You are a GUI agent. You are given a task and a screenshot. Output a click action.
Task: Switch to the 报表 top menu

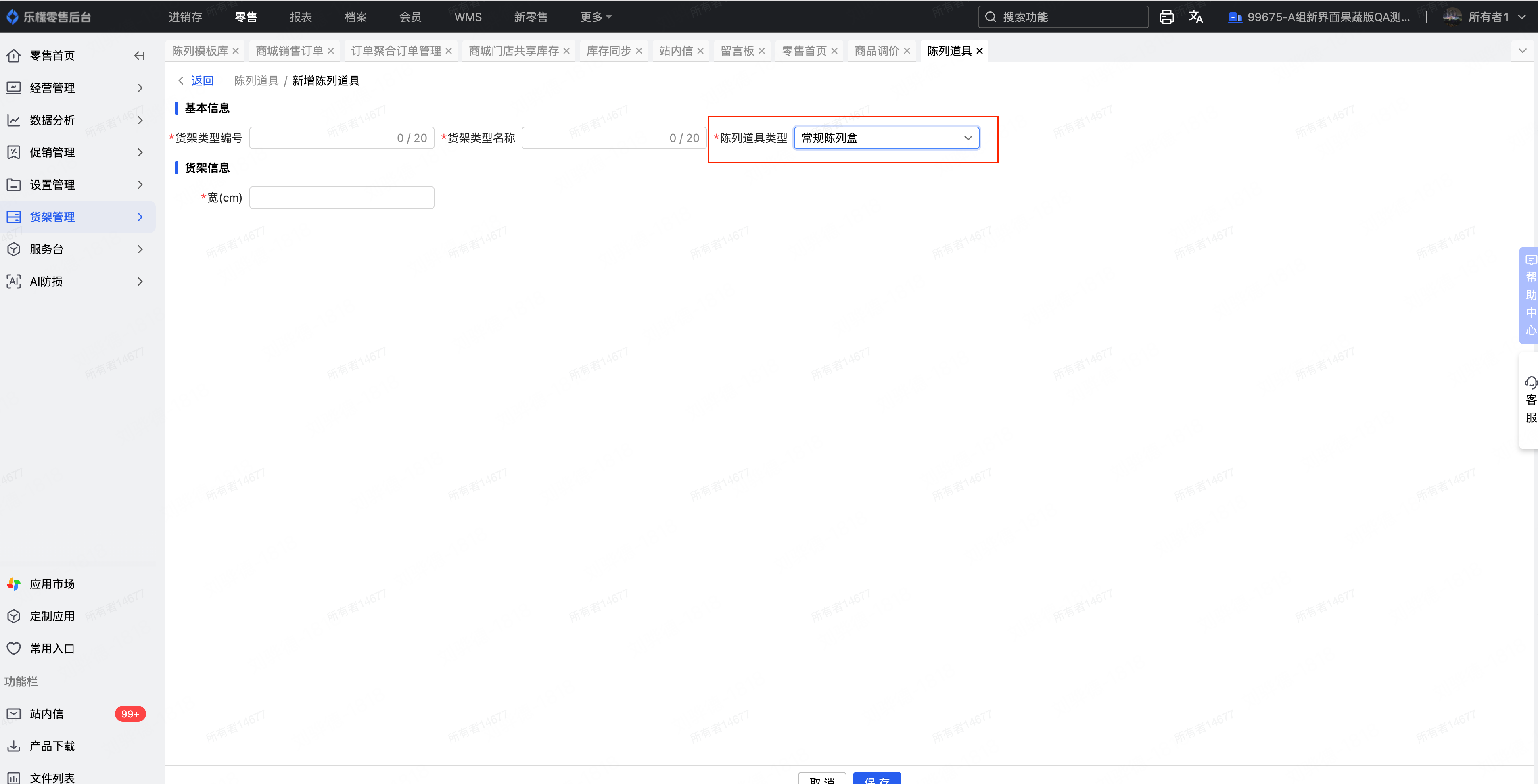coord(300,17)
